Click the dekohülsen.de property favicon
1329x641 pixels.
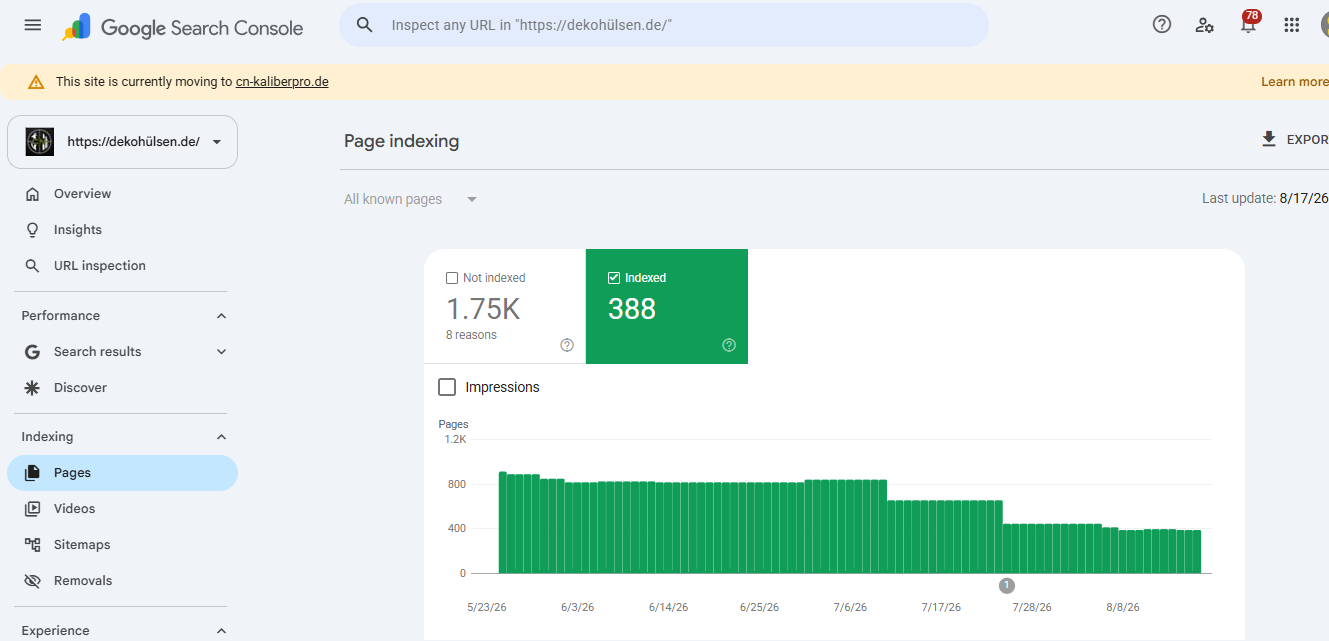pyautogui.click(x=40, y=142)
